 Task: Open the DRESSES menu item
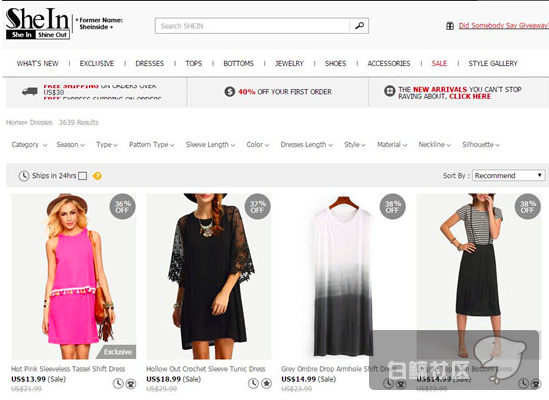150,63
